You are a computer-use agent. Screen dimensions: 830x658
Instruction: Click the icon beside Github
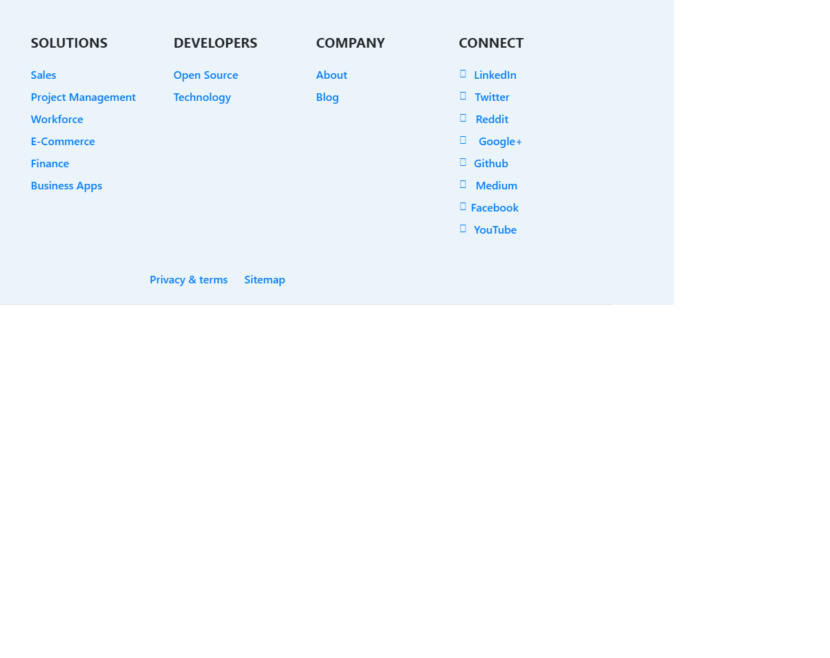tap(463, 162)
